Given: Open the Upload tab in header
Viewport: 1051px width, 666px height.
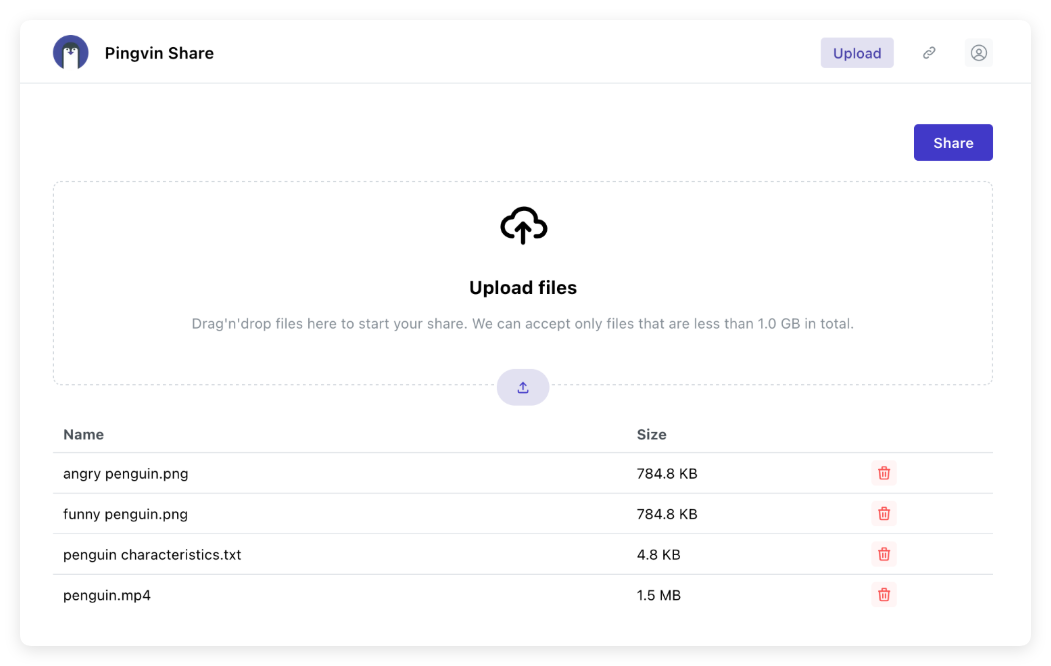Looking at the screenshot, I should [x=857, y=53].
